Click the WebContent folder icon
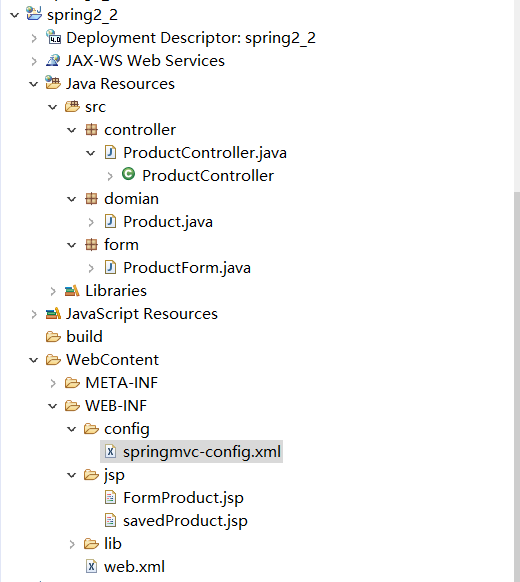Image resolution: width=520 pixels, height=582 pixels. coord(53,360)
